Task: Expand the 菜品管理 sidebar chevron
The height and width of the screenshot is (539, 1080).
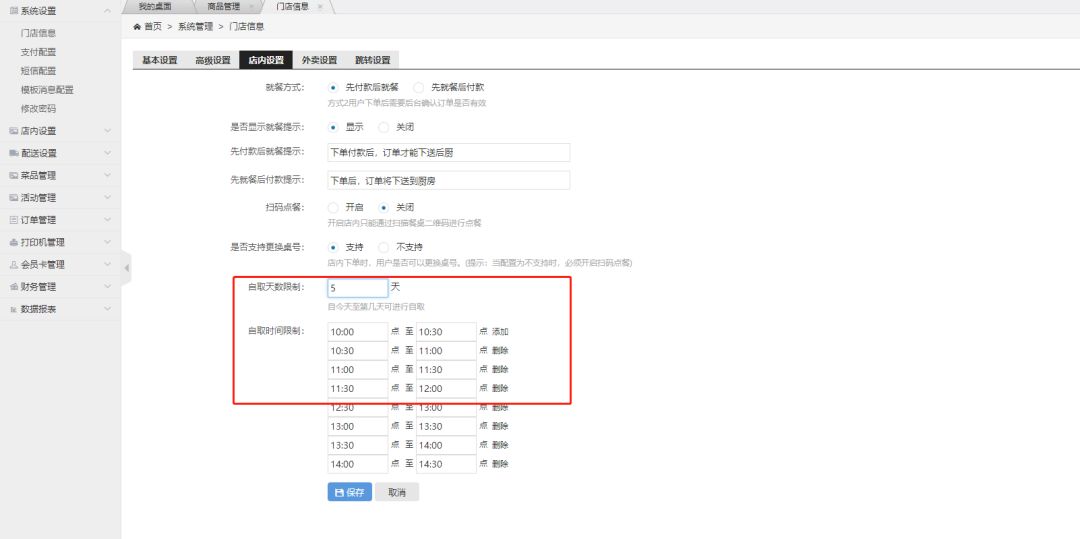Action: click(107, 176)
